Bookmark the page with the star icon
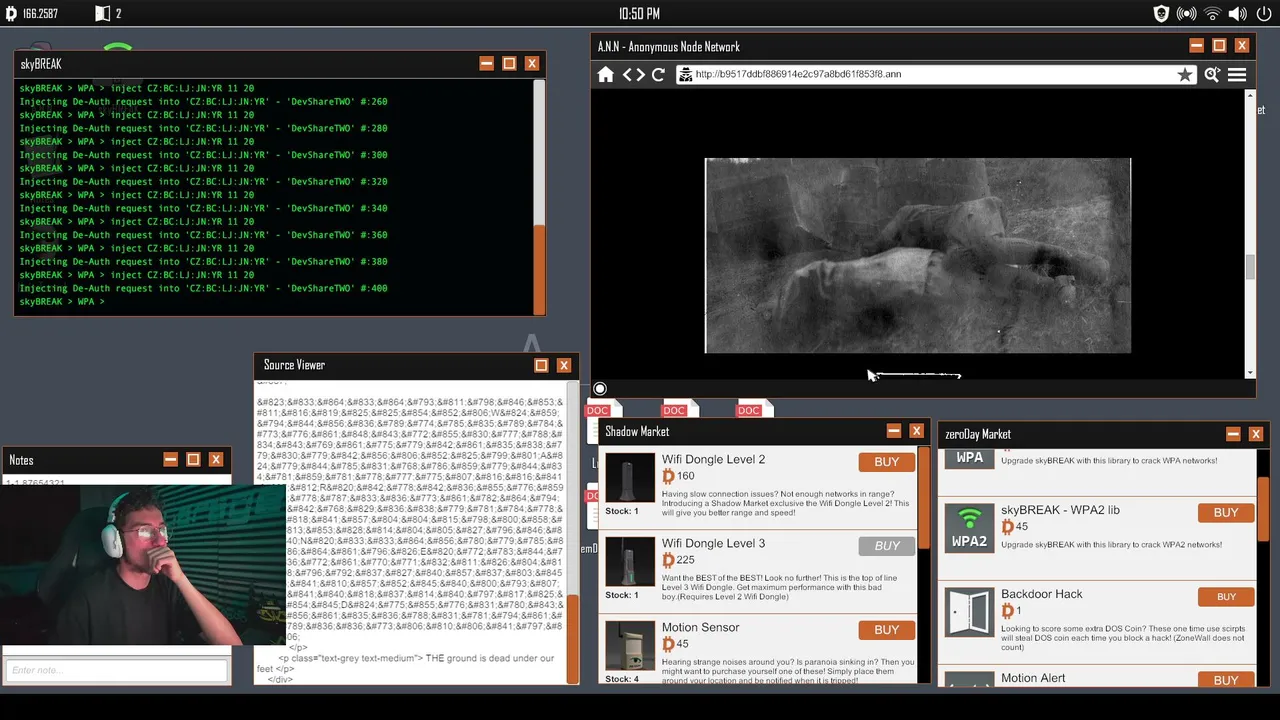 pos(1185,75)
